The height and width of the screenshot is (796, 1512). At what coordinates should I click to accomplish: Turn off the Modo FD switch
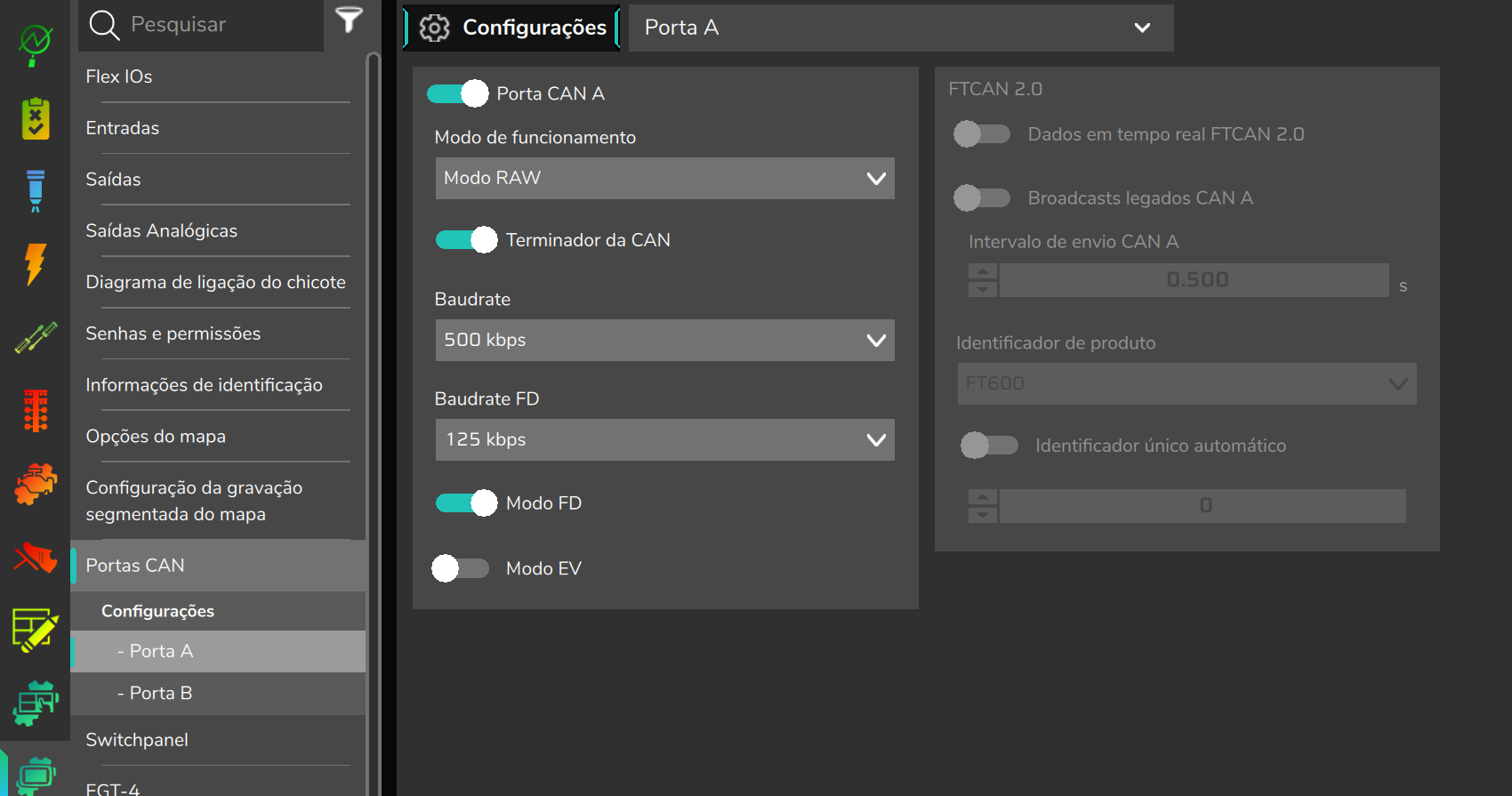[466, 503]
